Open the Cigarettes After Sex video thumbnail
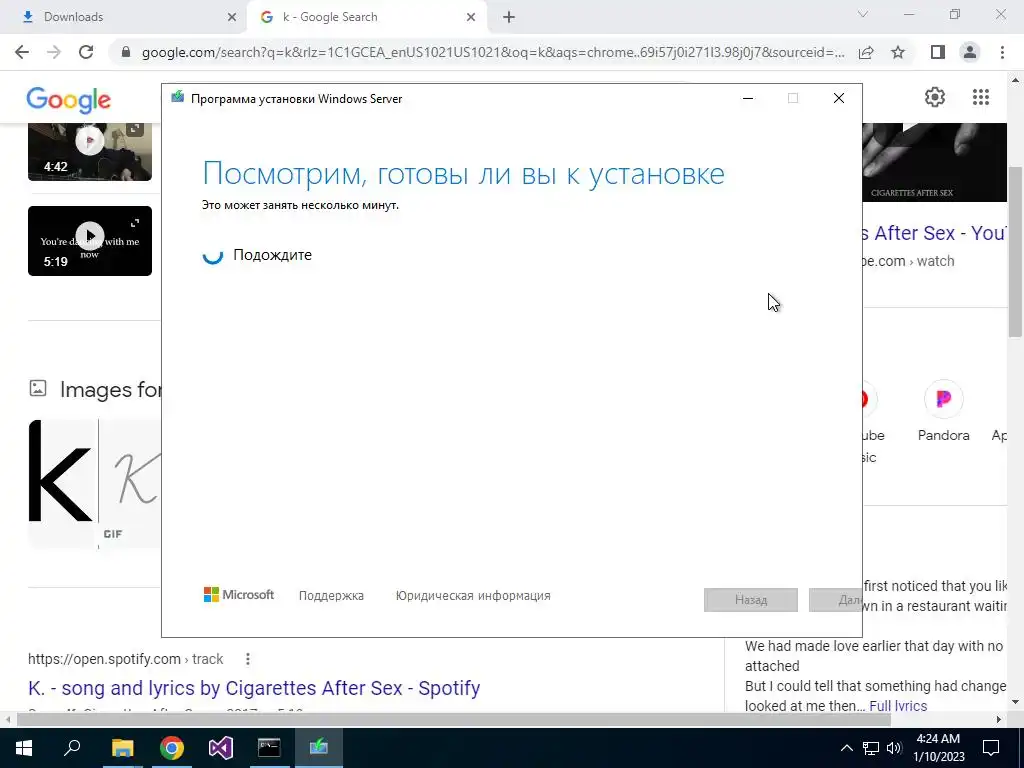1024x768 pixels. click(935, 162)
